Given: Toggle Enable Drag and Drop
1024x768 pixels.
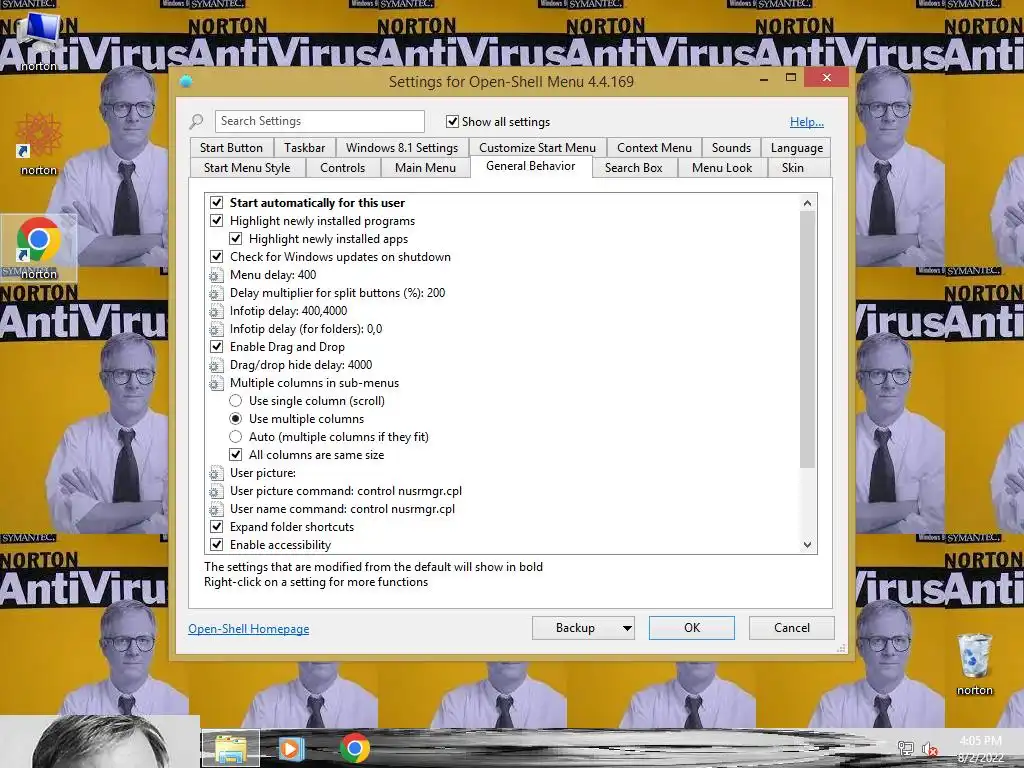Looking at the screenshot, I should click(x=217, y=347).
